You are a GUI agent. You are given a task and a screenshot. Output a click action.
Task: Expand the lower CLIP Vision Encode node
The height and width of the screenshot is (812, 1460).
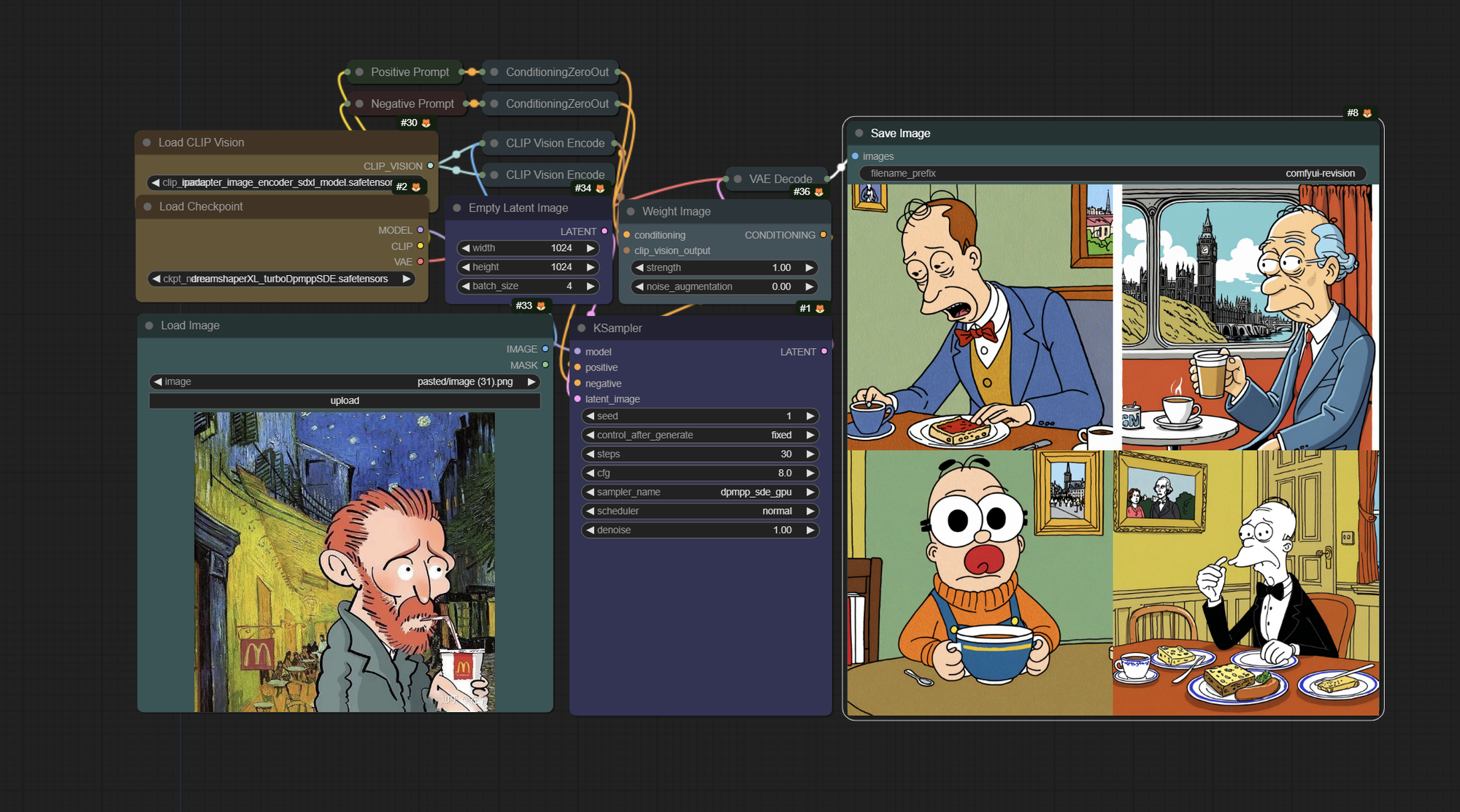(494, 174)
